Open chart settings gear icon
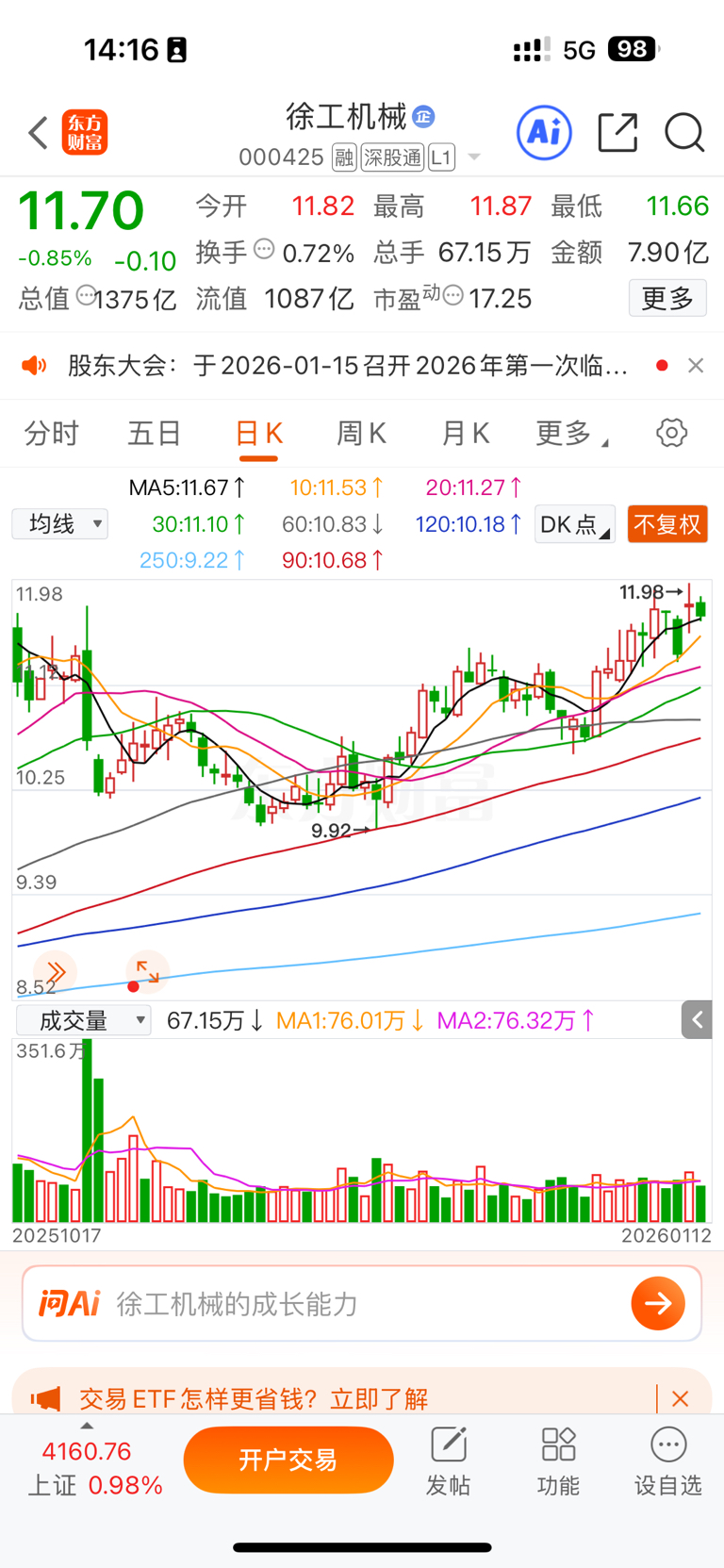Screen dimensions: 724x1568 671,433
